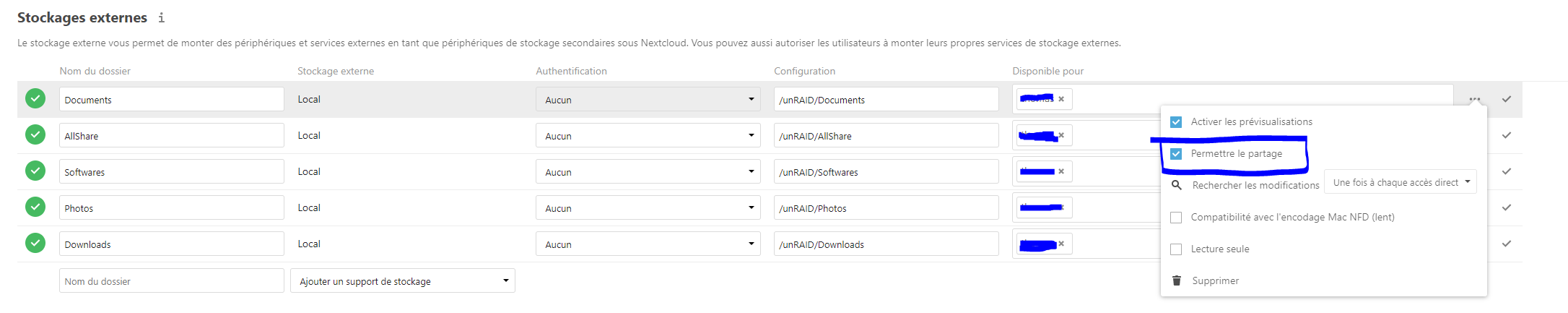Click the magnifier icon near Rechercher les modifications
The image size is (1568, 313).
point(1177,185)
